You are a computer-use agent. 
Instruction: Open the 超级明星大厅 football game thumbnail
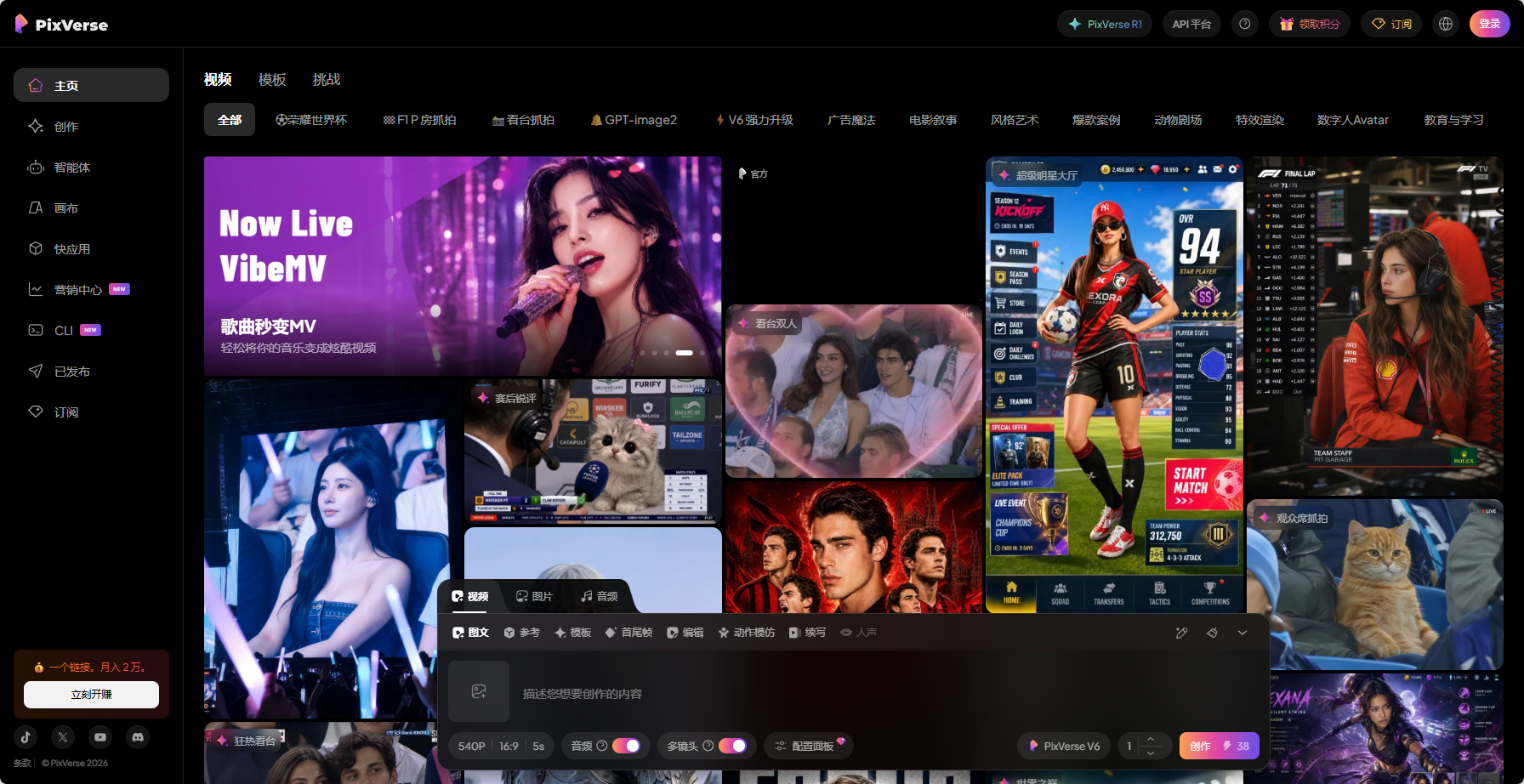(1114, 384)
